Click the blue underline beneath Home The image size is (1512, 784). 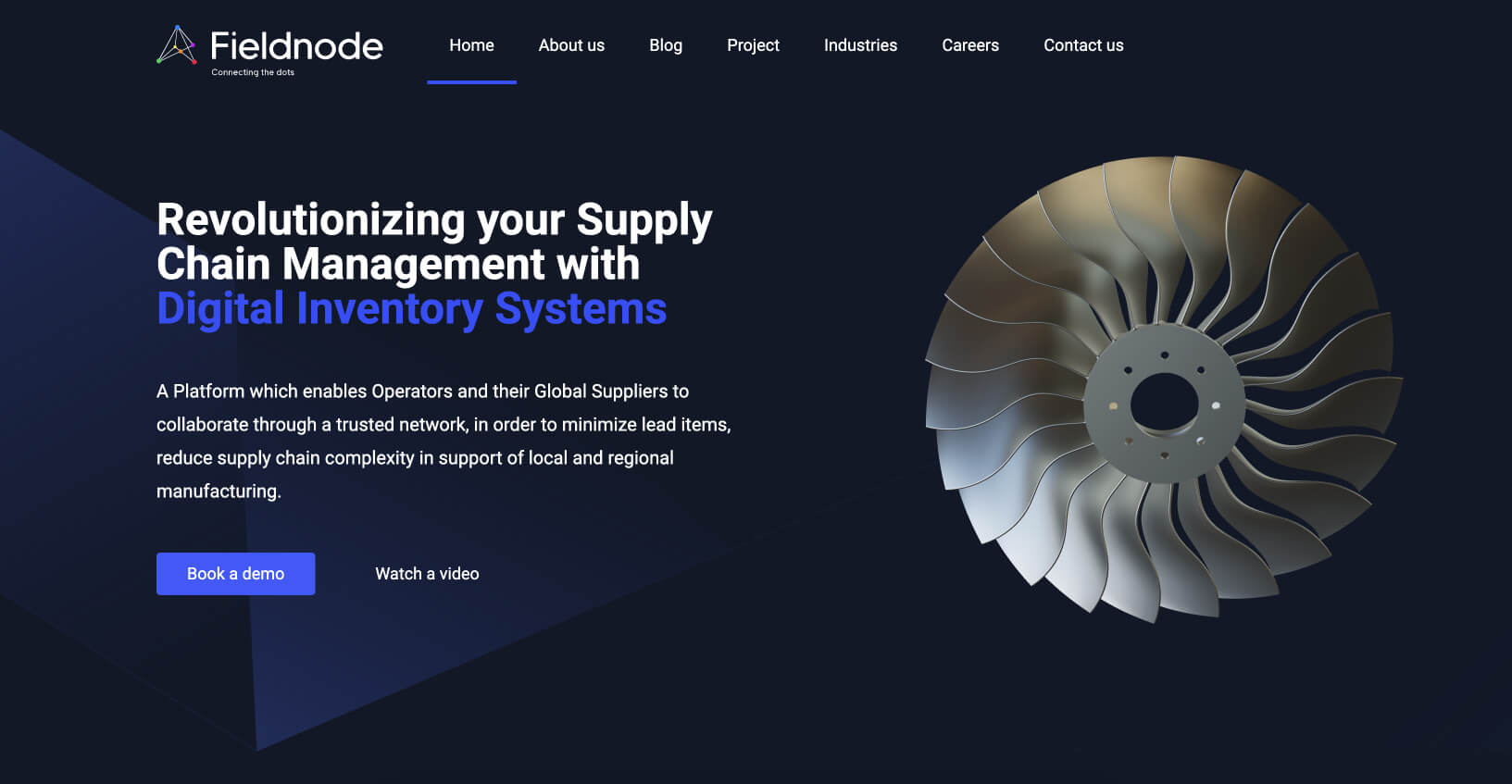[471, 82]
